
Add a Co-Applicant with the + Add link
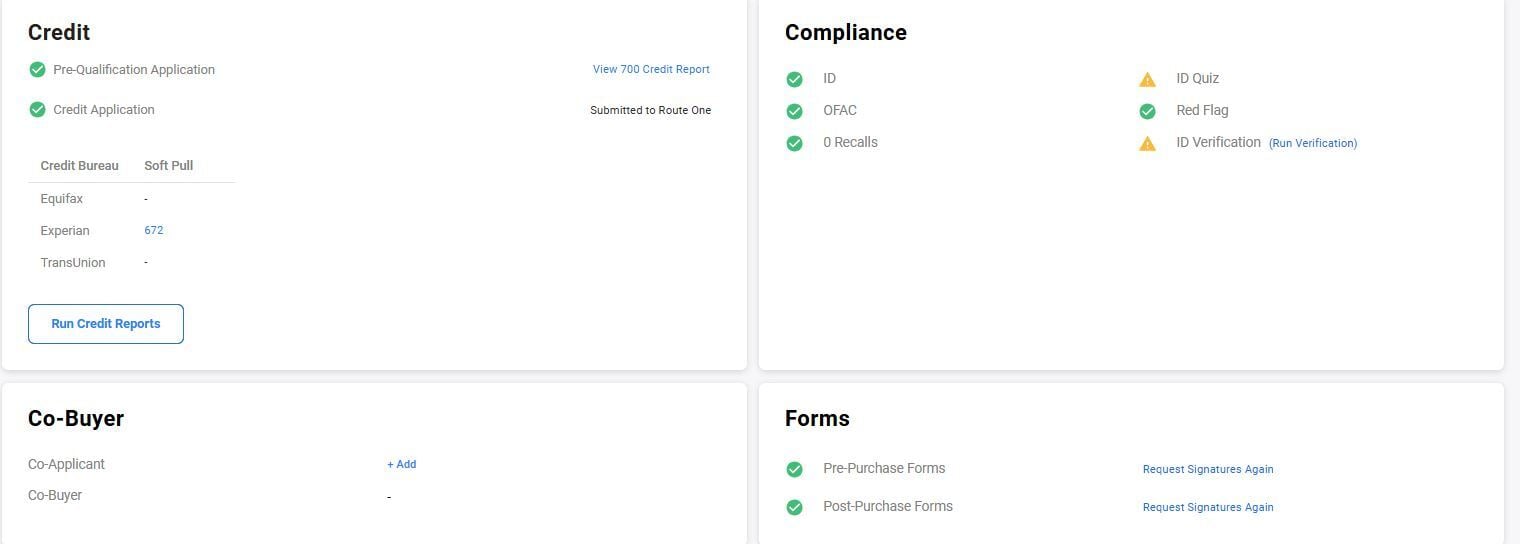click(402, 464)
